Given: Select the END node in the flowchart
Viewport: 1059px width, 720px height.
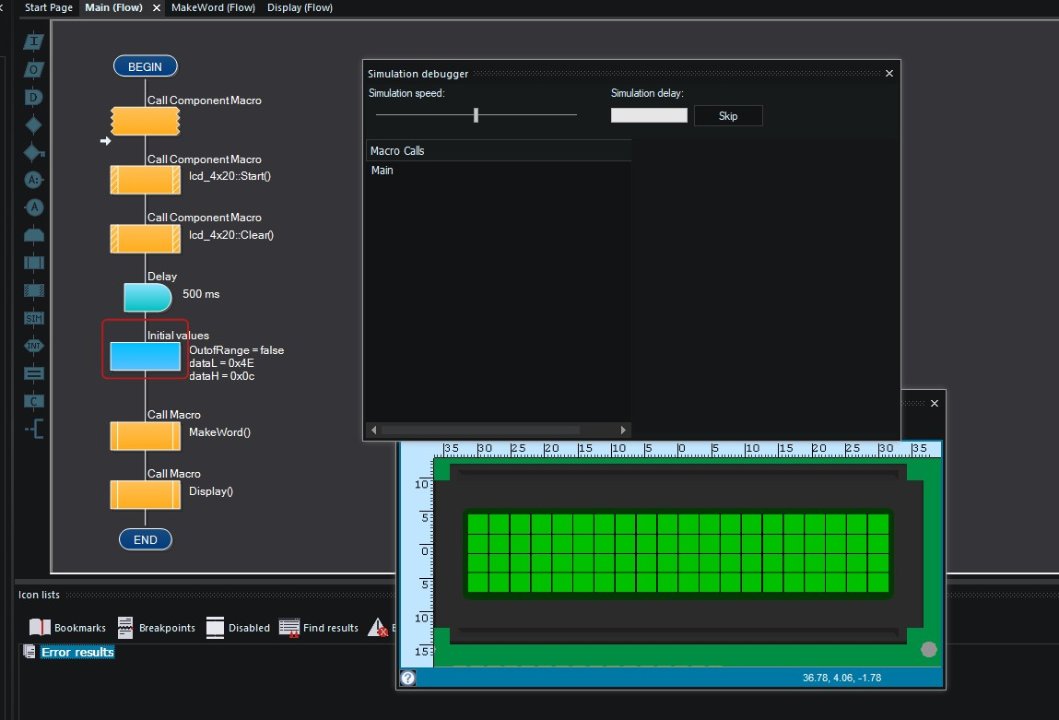Looking at the screenshot, I should pos(145,540).
